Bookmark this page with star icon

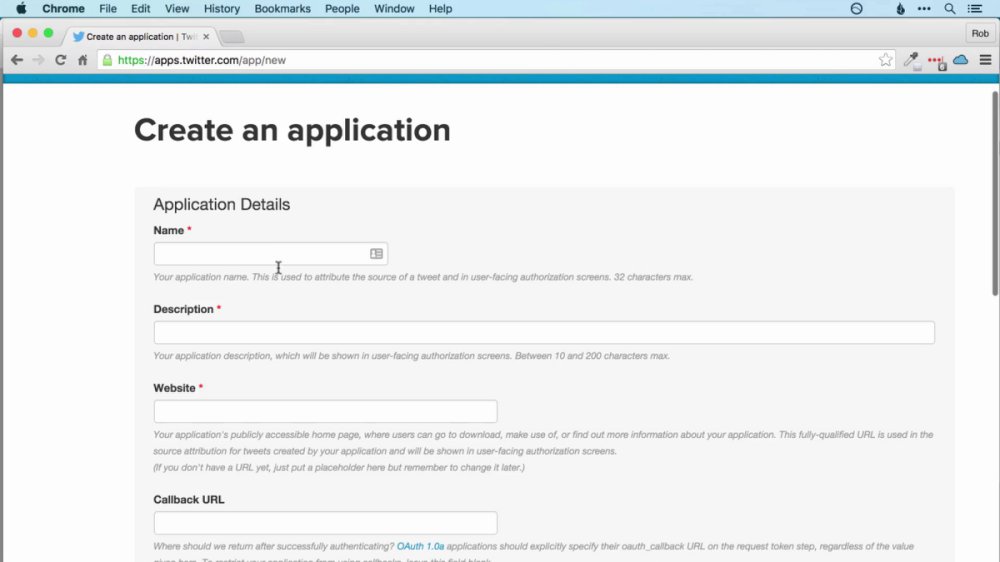point(885,60)
